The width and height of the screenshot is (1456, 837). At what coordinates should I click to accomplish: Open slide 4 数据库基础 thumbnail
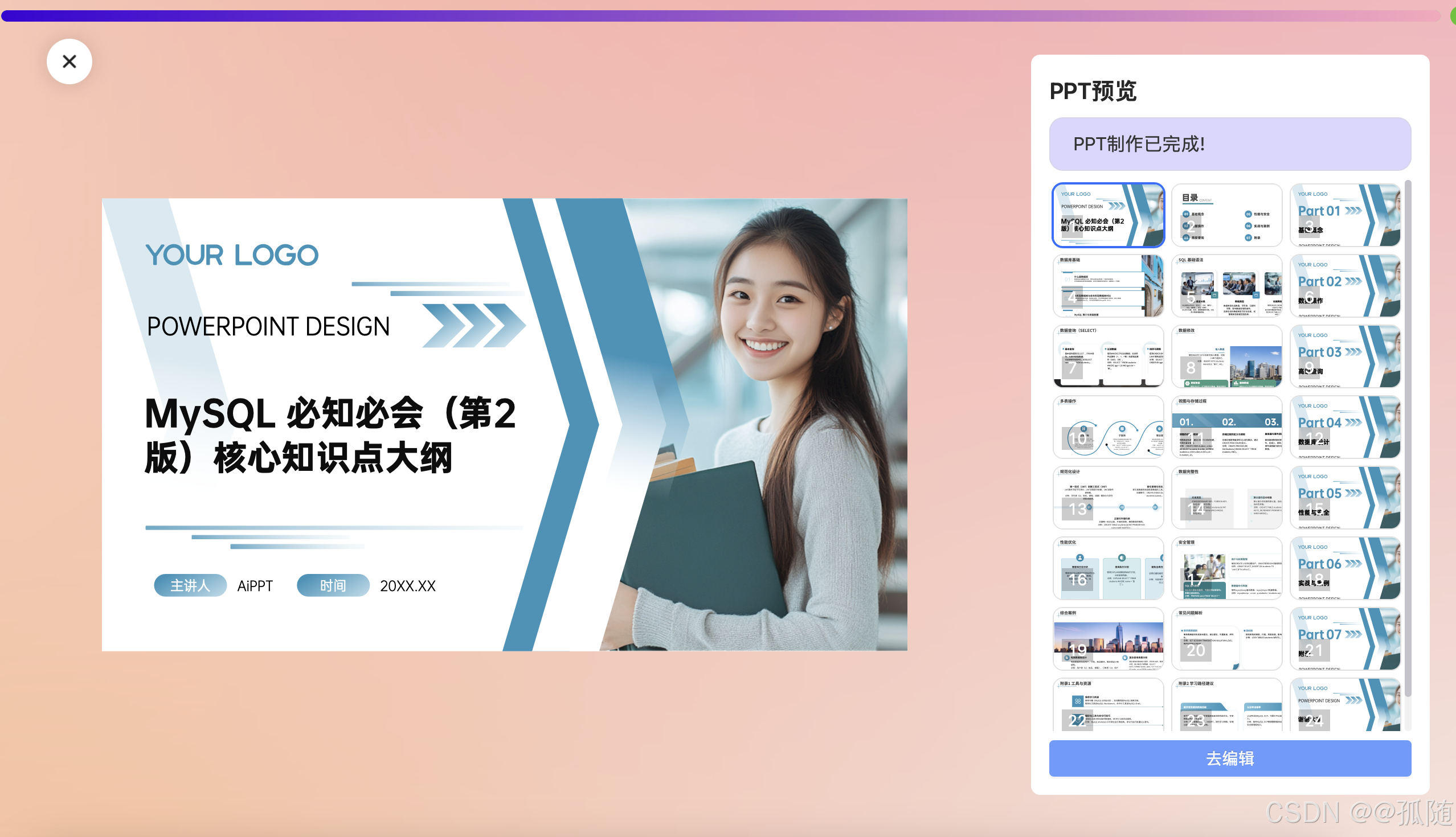click(x=1108, y=286)
